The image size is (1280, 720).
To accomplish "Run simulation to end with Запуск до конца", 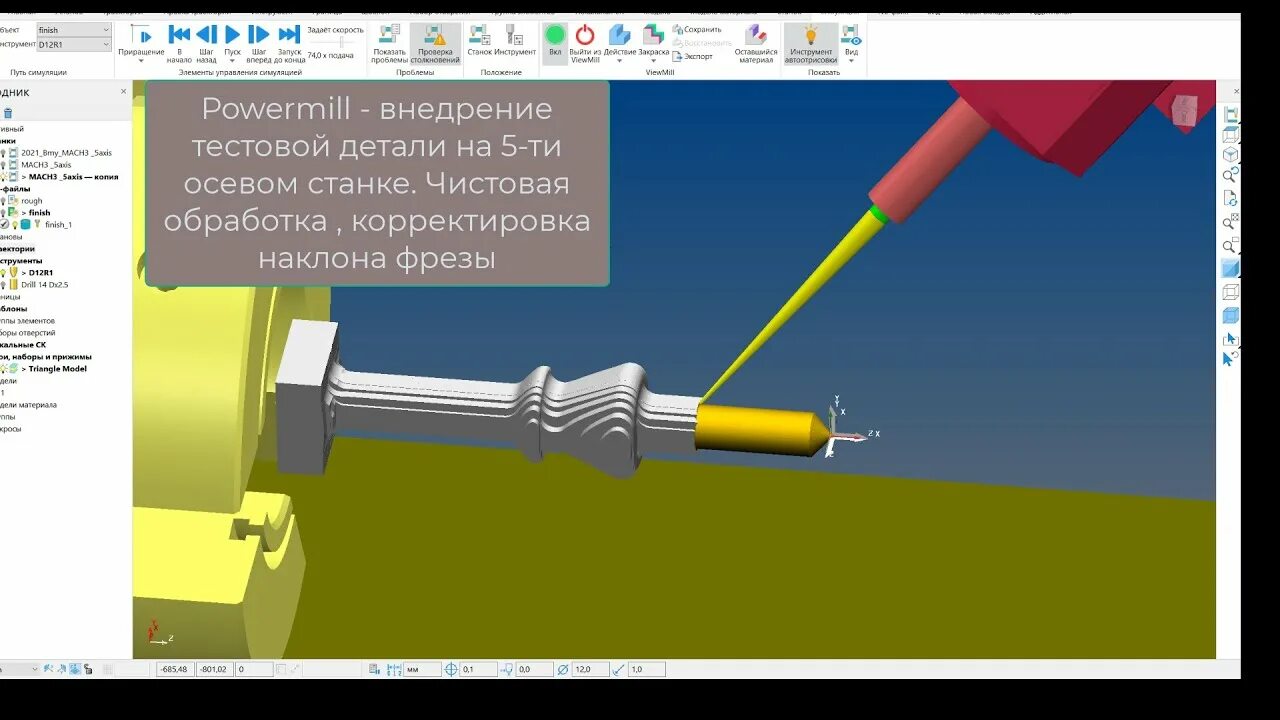I will coord(289,43).
